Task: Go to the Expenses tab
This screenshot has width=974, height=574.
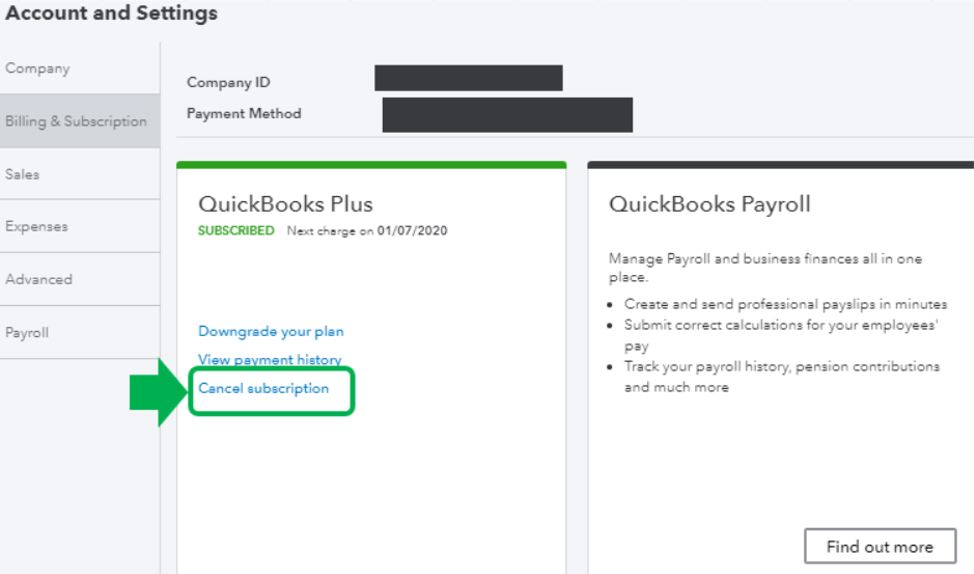Action: pos(37,226)
